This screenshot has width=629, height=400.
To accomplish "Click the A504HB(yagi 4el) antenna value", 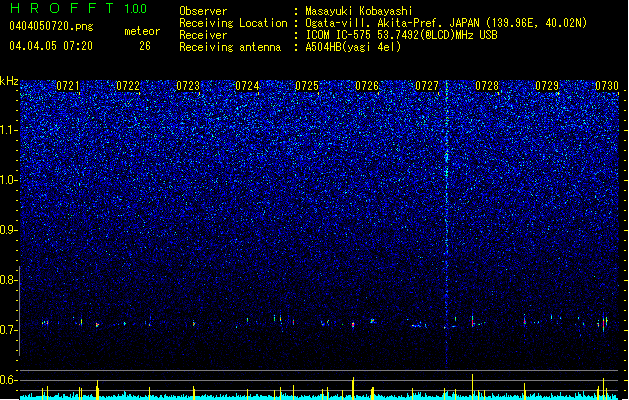I will click(353, 47).
